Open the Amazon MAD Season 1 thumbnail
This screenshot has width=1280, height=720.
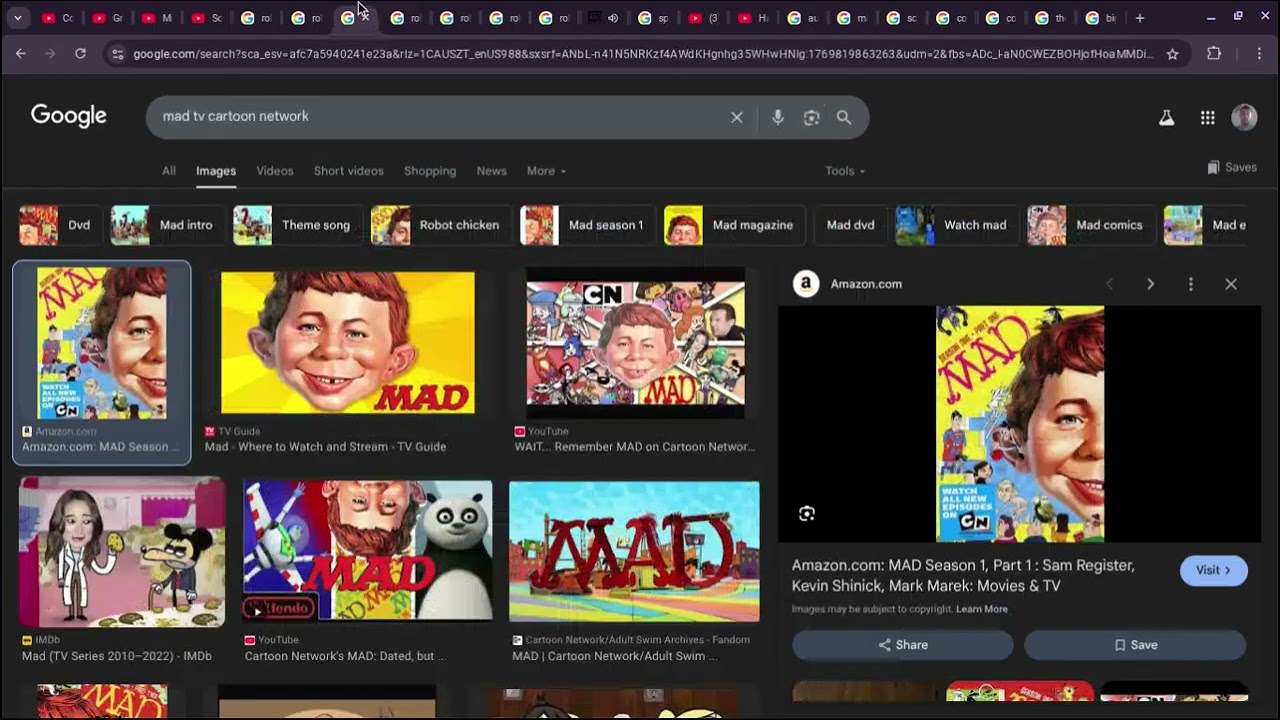(102, 343)
